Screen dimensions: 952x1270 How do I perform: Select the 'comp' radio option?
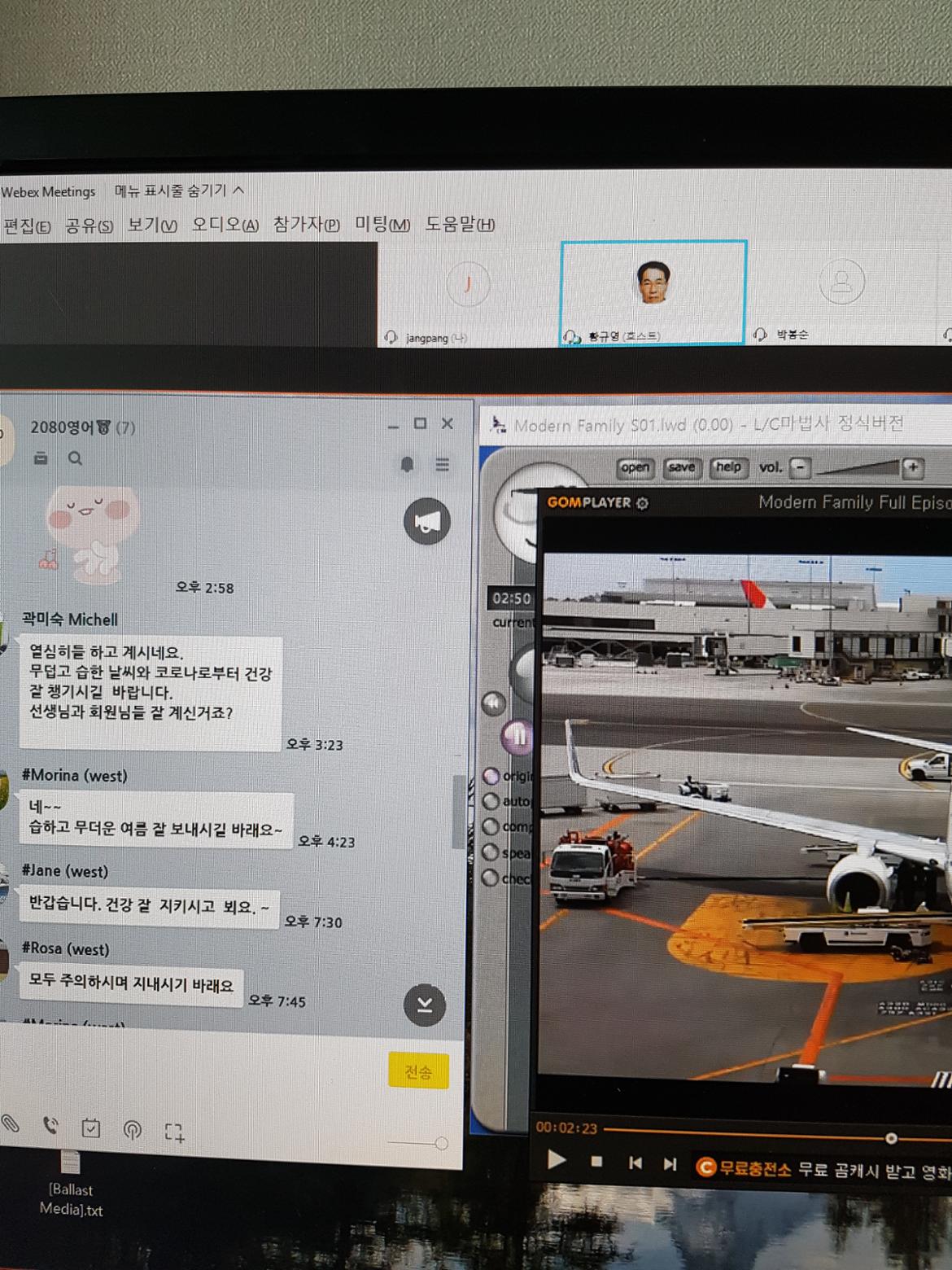491,826
